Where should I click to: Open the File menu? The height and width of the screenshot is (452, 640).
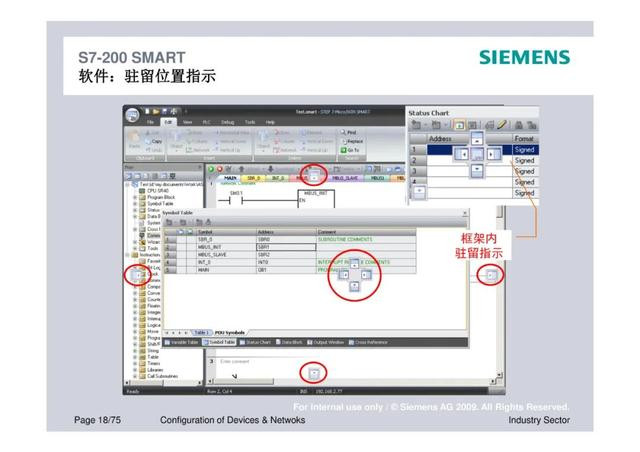(x=150, y=122)
